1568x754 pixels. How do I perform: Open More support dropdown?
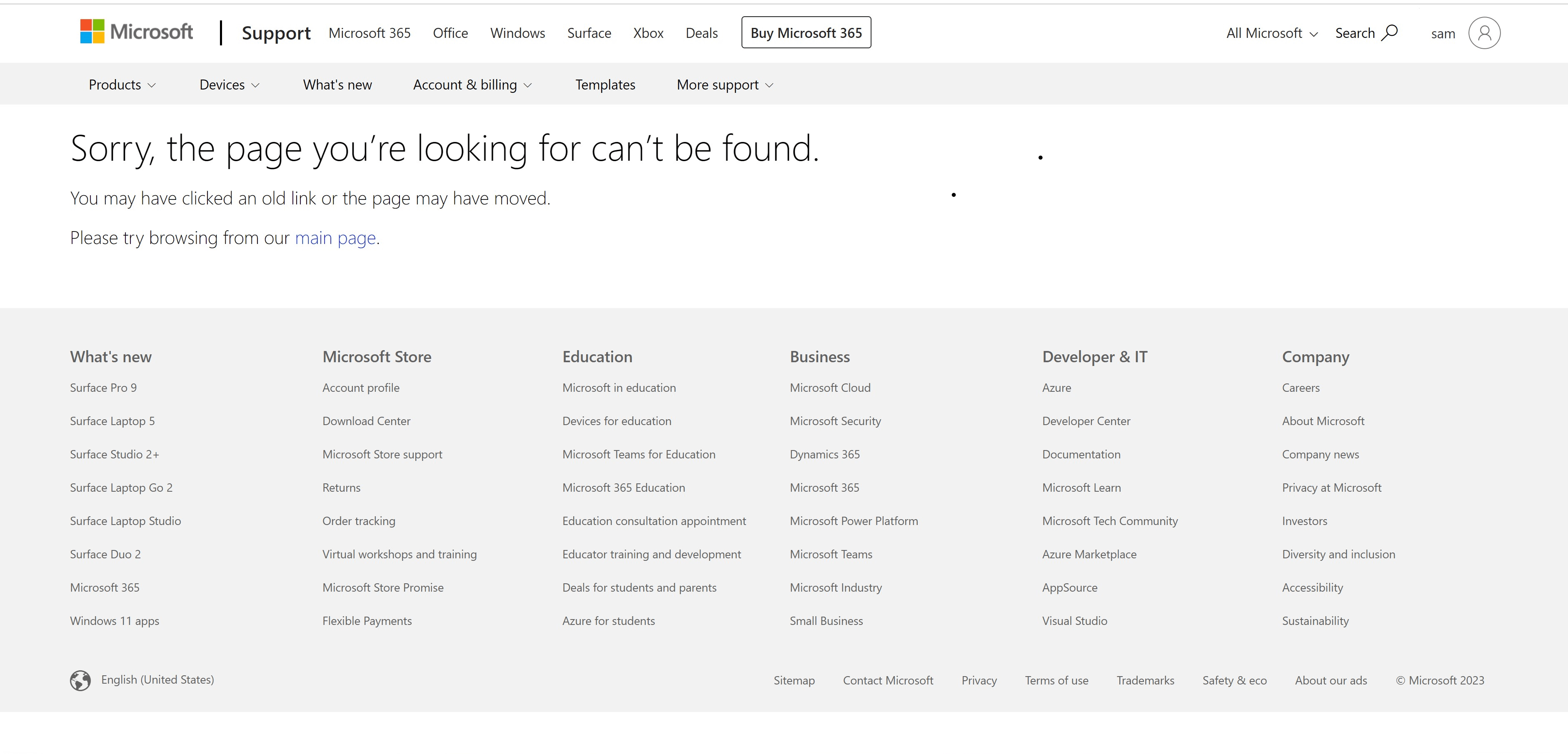(724, 85)
